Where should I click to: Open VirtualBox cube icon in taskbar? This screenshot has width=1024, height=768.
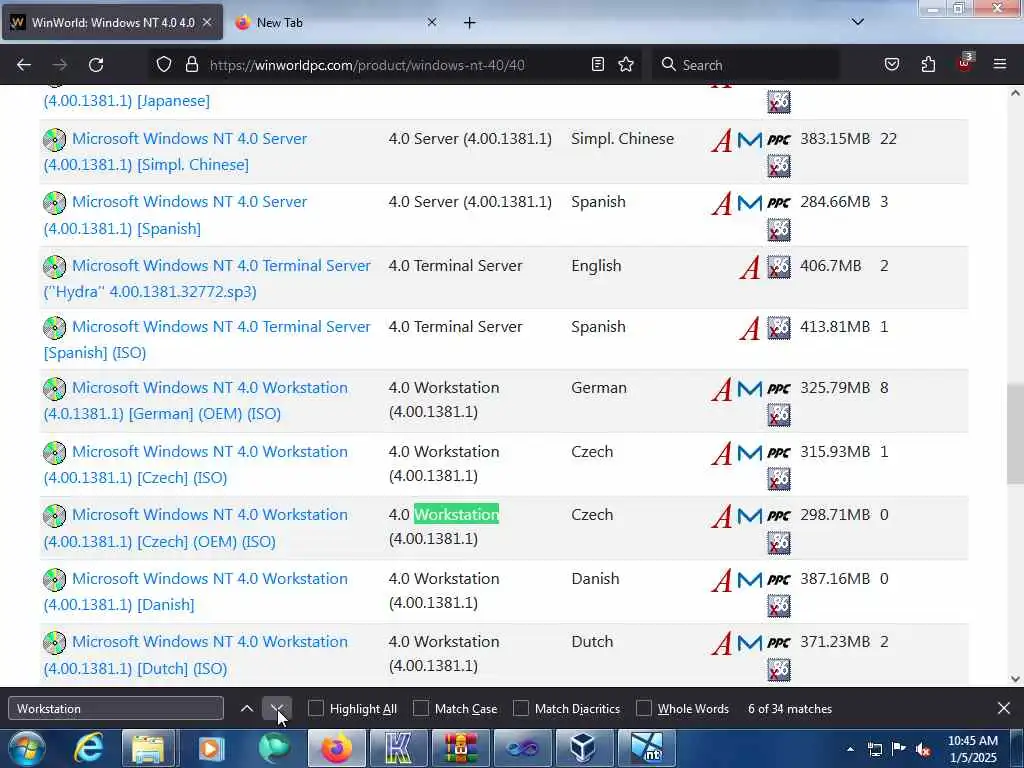583,748
